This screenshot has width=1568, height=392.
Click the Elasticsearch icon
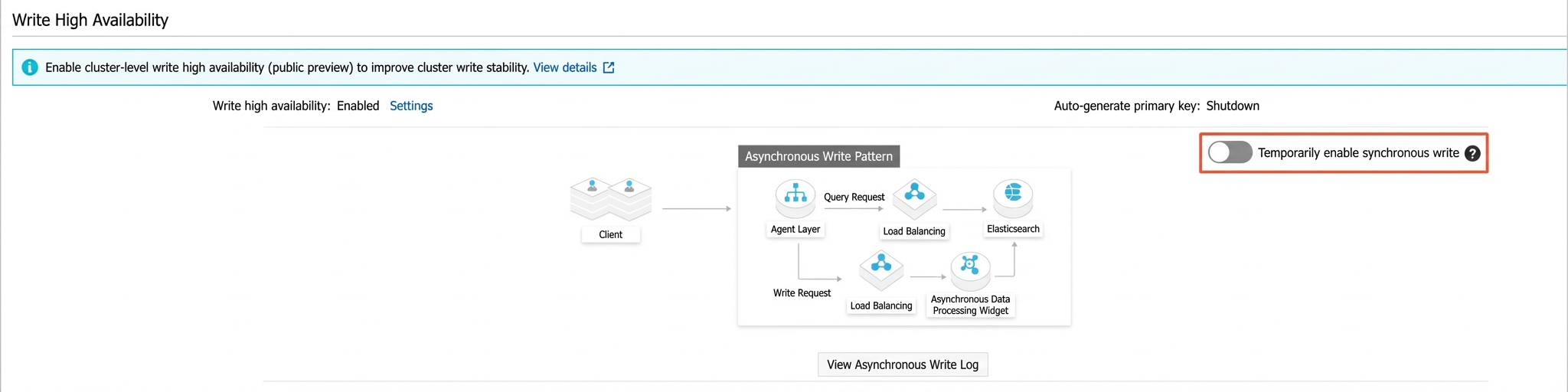pyautogui.click(x=1013, y=198)
